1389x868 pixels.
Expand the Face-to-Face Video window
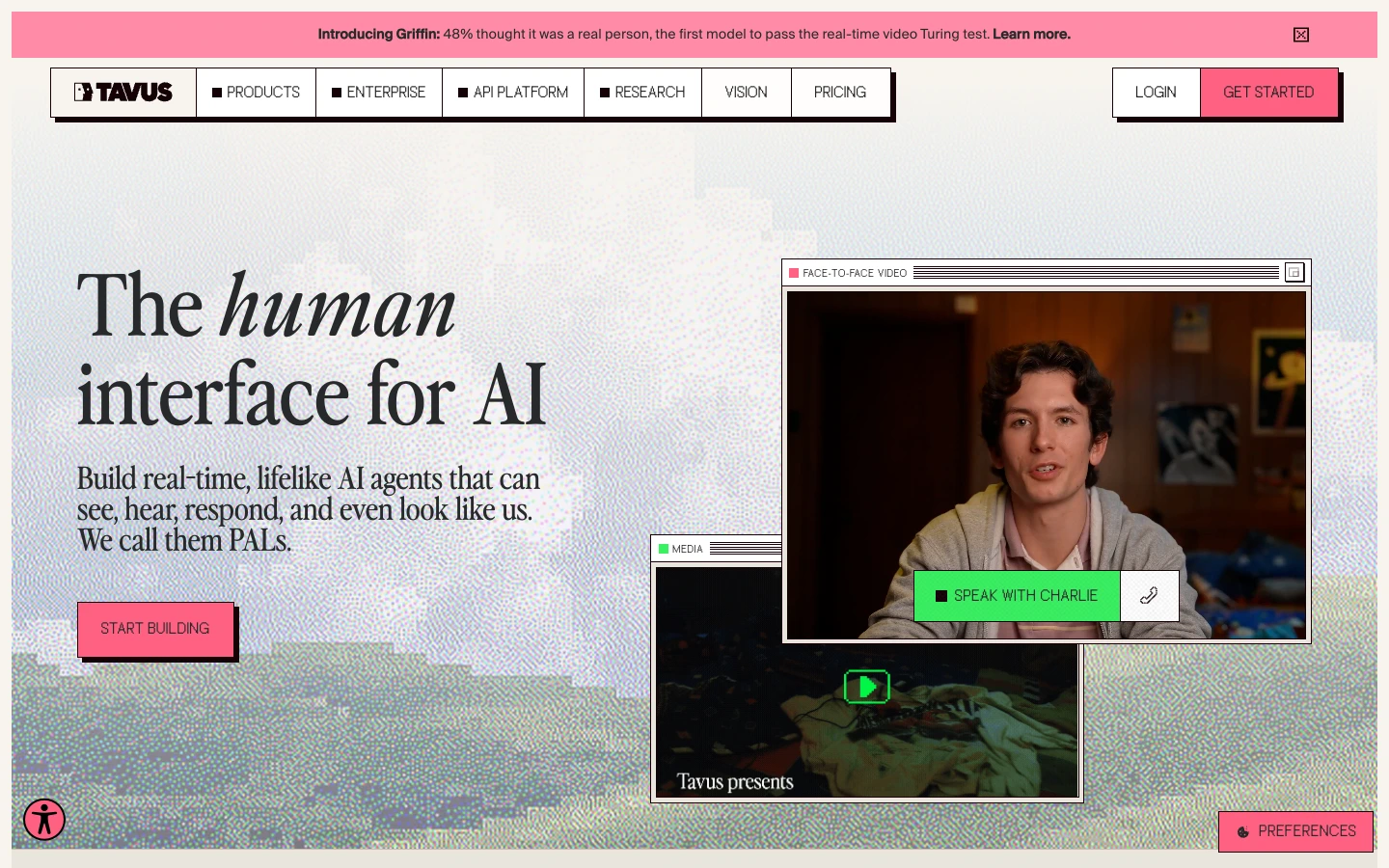point(1294,273)
